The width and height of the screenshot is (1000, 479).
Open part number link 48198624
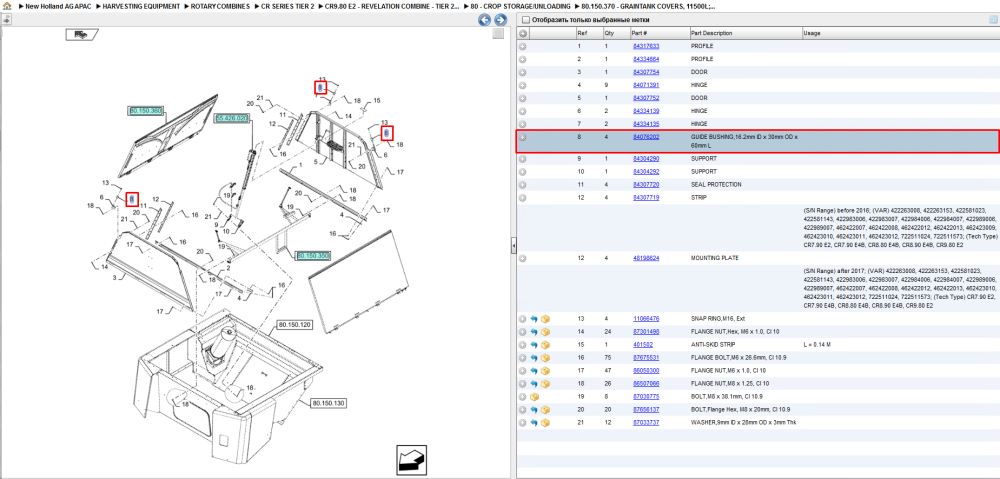[x=646, y=258]
